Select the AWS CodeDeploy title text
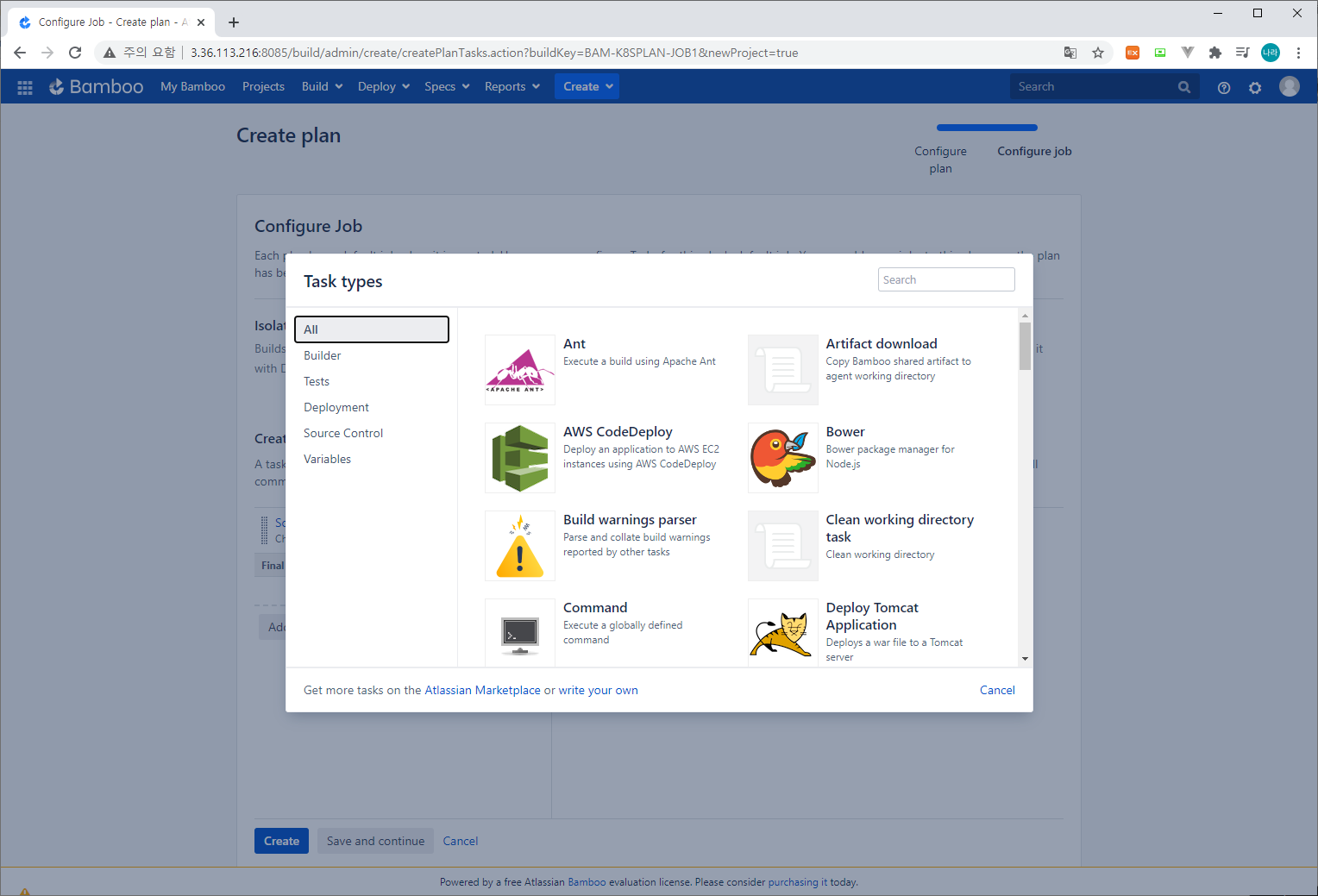This screenshot has height=896, width=1318. 618,431
